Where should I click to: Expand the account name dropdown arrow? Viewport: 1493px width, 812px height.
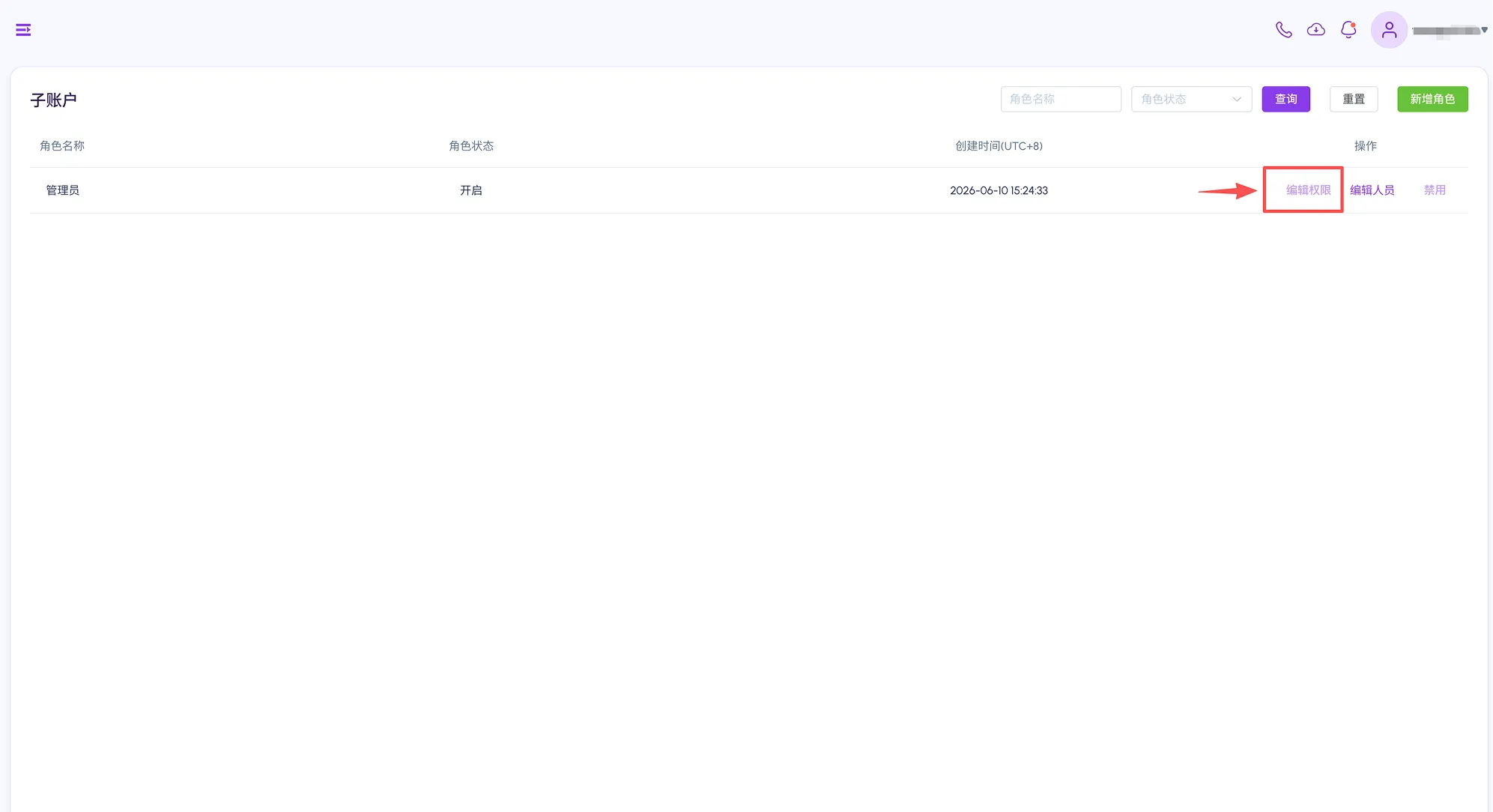pyautogui.click(x=1484, y=30)
